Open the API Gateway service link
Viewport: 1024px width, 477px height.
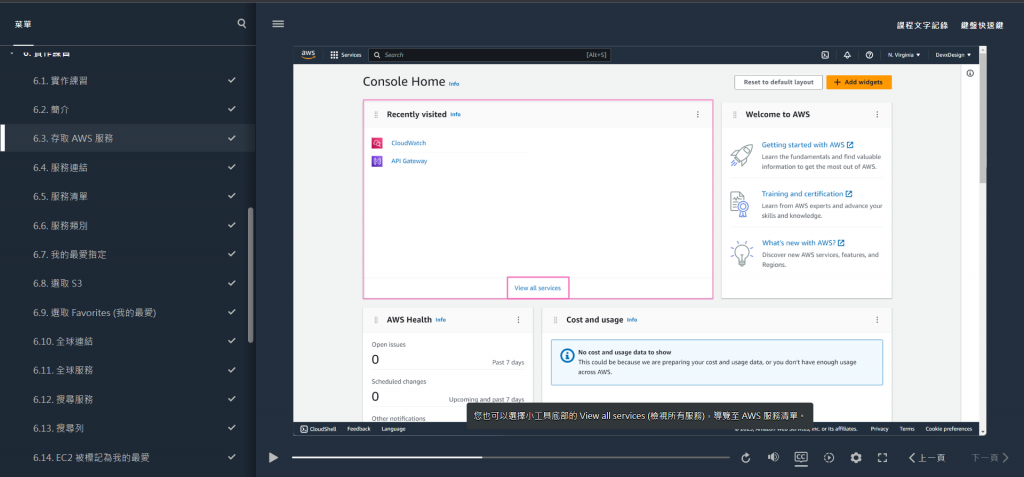[x=409, y=161]
